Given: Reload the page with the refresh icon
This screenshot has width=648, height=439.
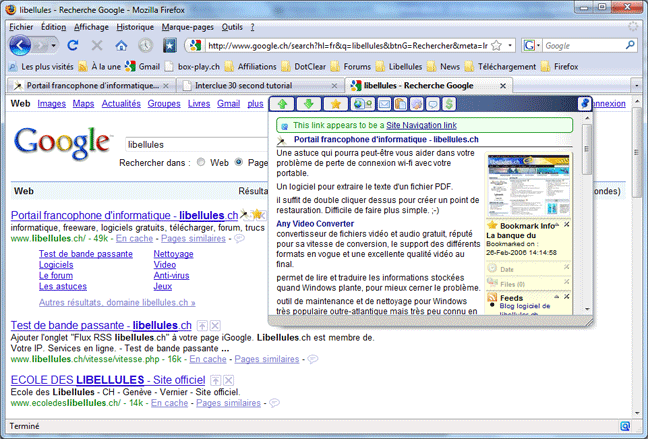Looking at the screenshot, I should click(x=73, y=45).
